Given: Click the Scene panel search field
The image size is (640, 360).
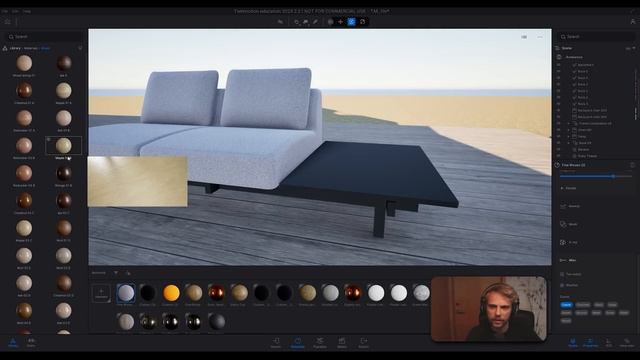Looking at the screenshot, I should pyautogui.click(x=596, y=37).
